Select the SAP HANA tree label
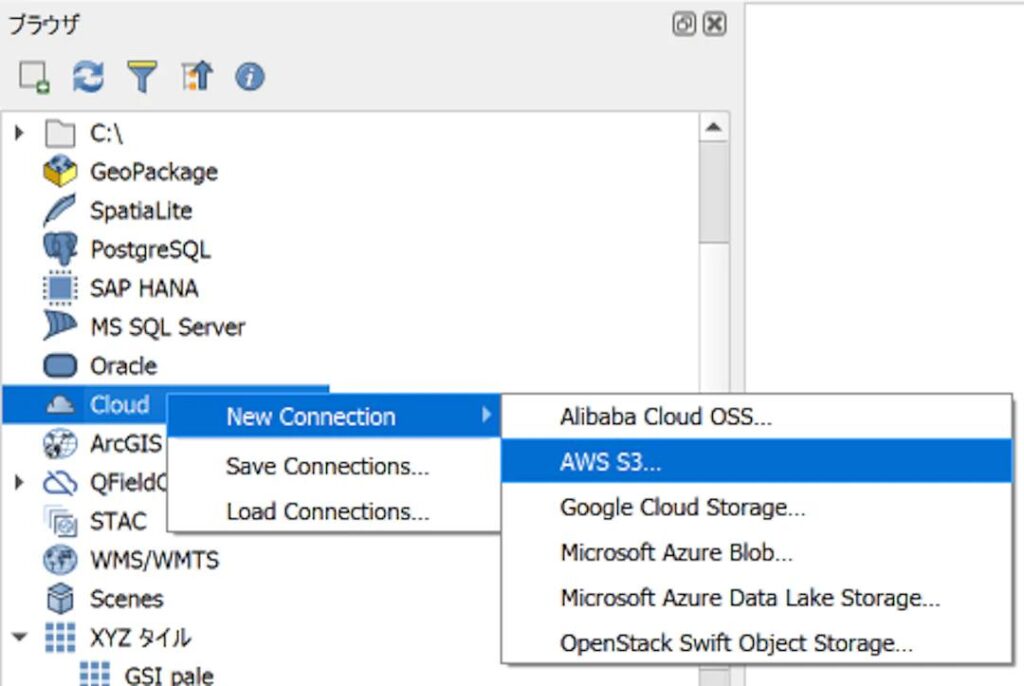 (144, 288)
